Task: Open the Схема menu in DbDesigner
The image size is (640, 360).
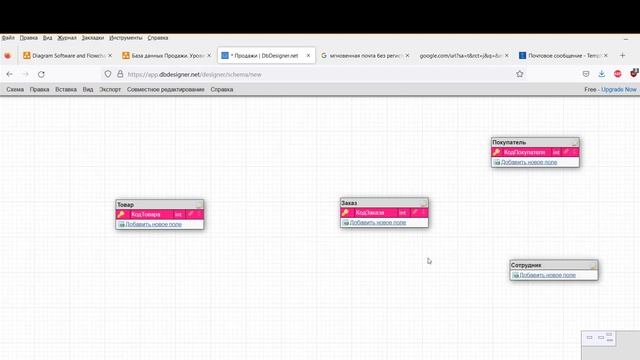Action: 15,89
